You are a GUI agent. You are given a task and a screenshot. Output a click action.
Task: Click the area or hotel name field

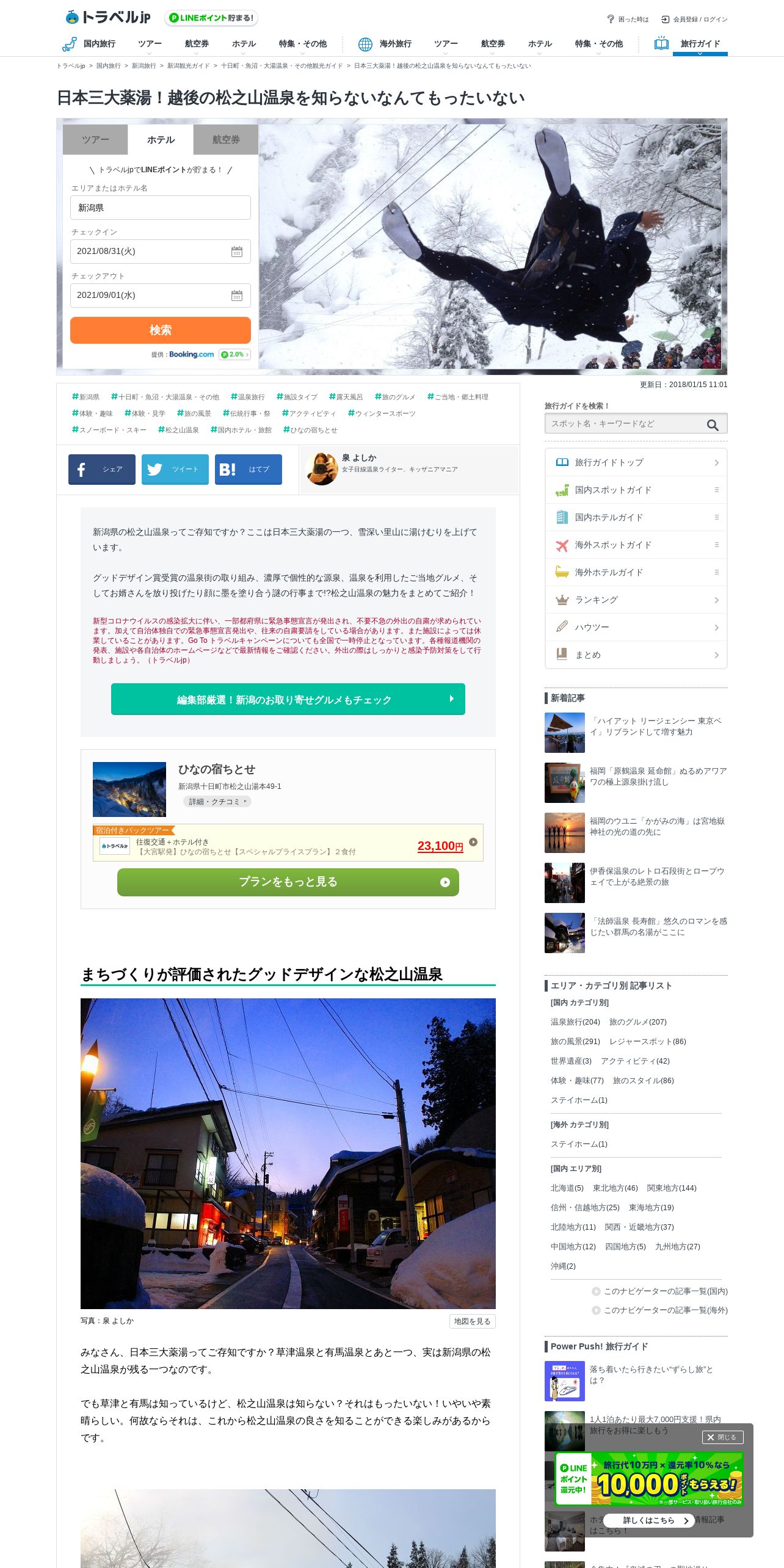[x=161, y=208]
